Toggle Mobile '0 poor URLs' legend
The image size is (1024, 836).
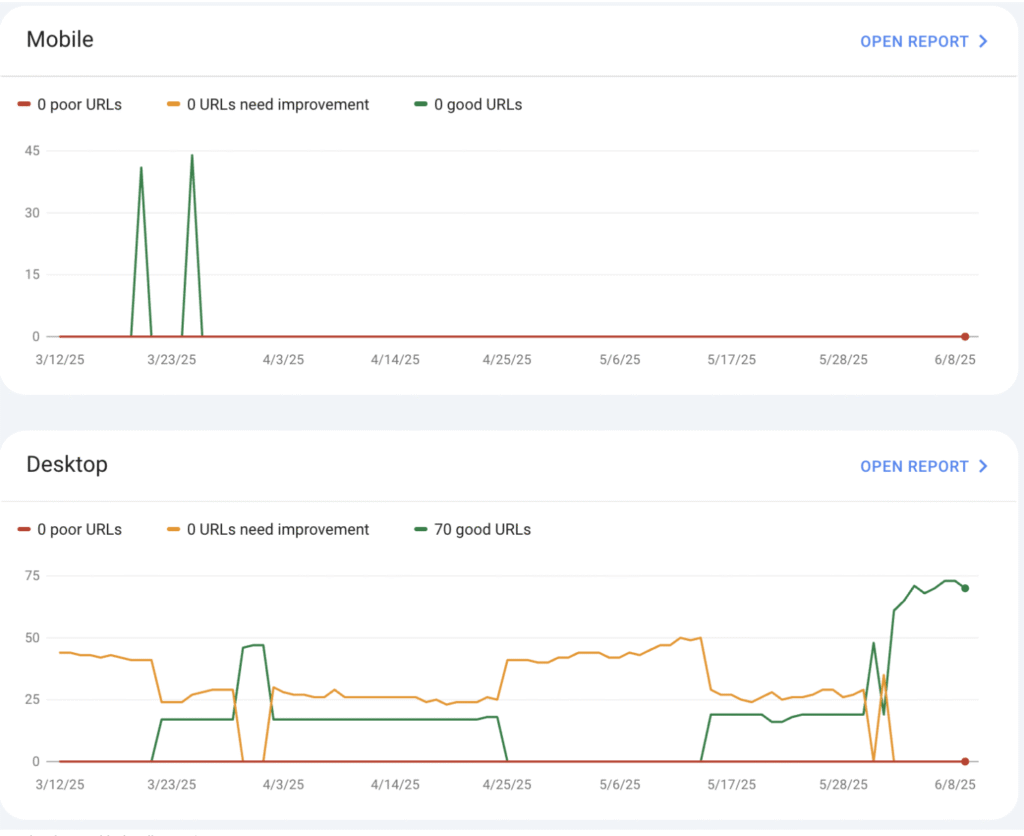point(70,104)
